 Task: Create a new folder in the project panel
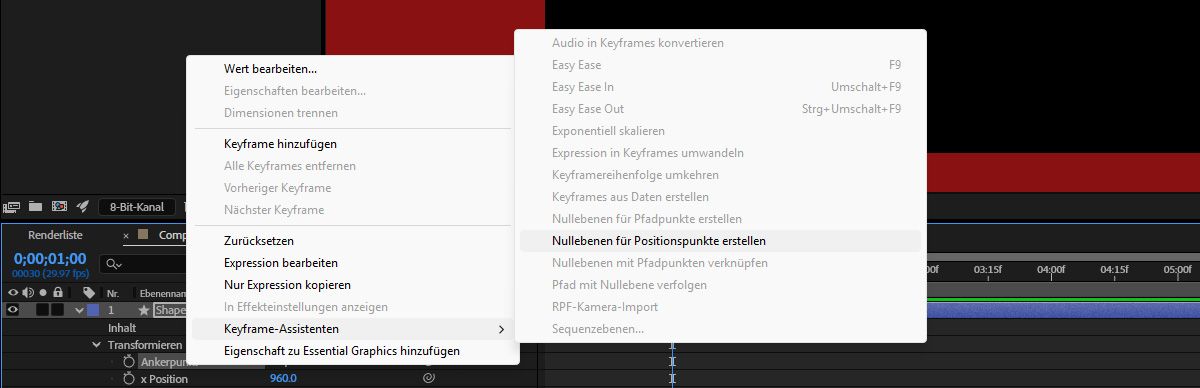(x=36, y=207)
